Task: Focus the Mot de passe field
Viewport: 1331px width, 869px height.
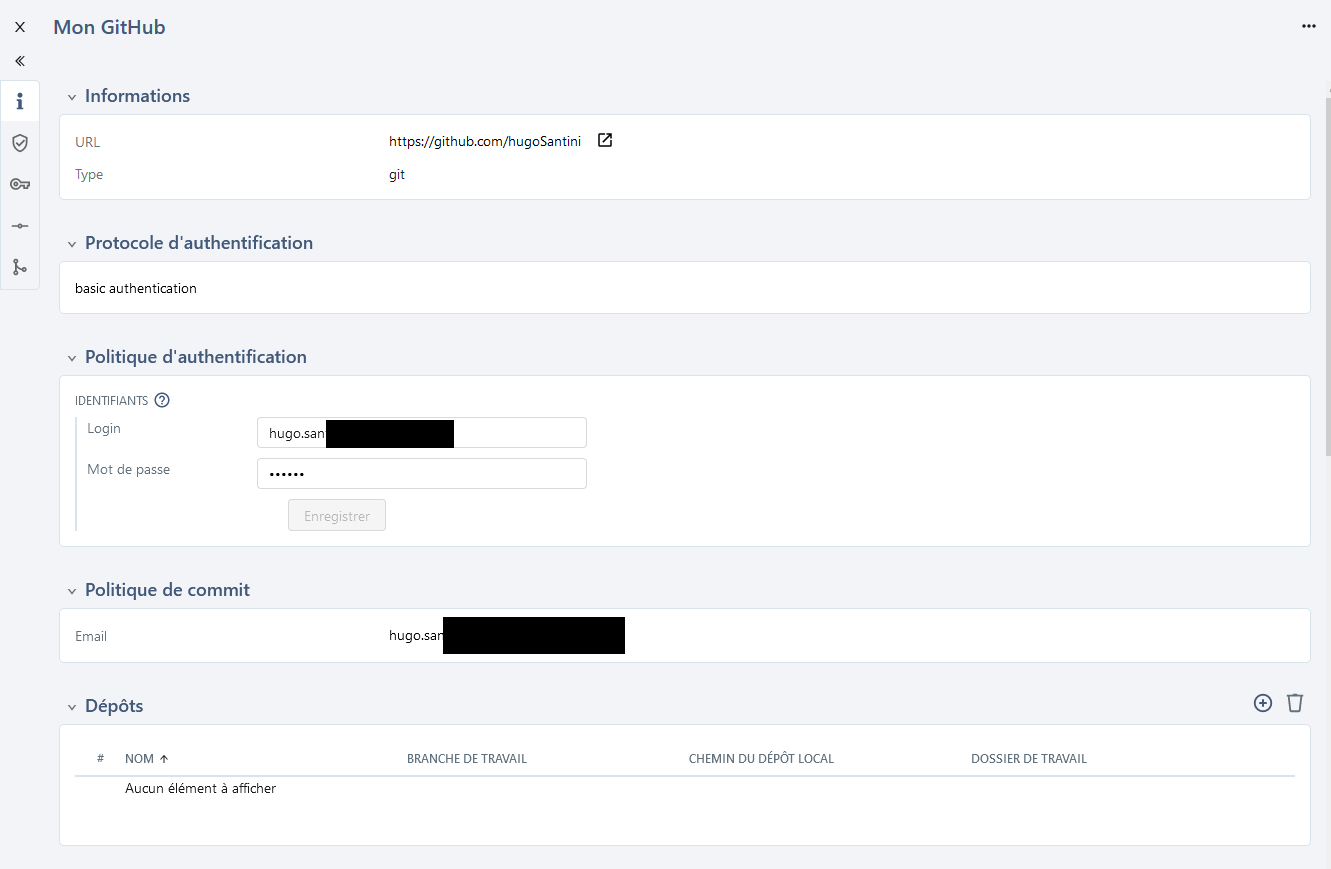Action: pyautogui.click(x=422, y=474)
